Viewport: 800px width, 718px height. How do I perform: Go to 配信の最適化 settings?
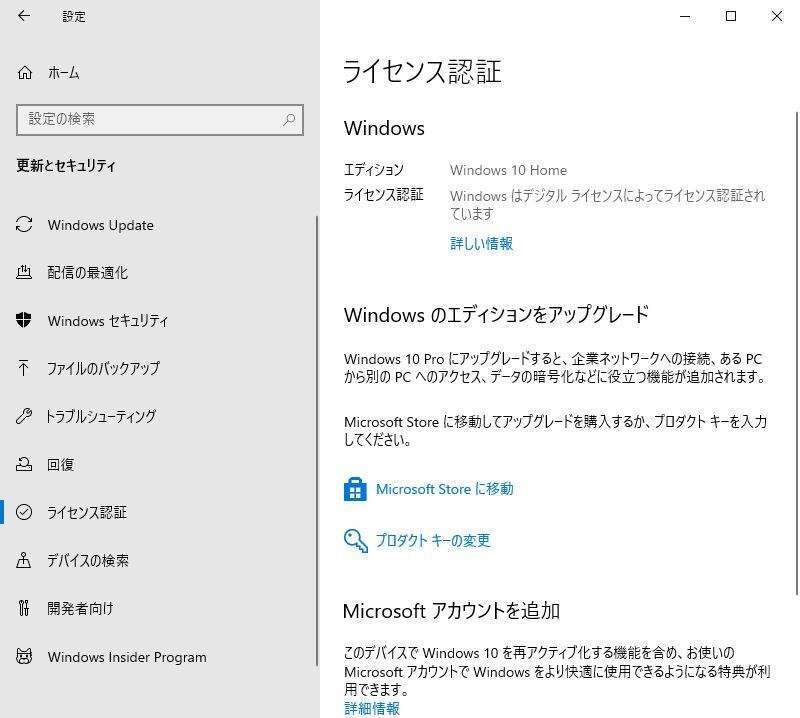pos(158,273)
